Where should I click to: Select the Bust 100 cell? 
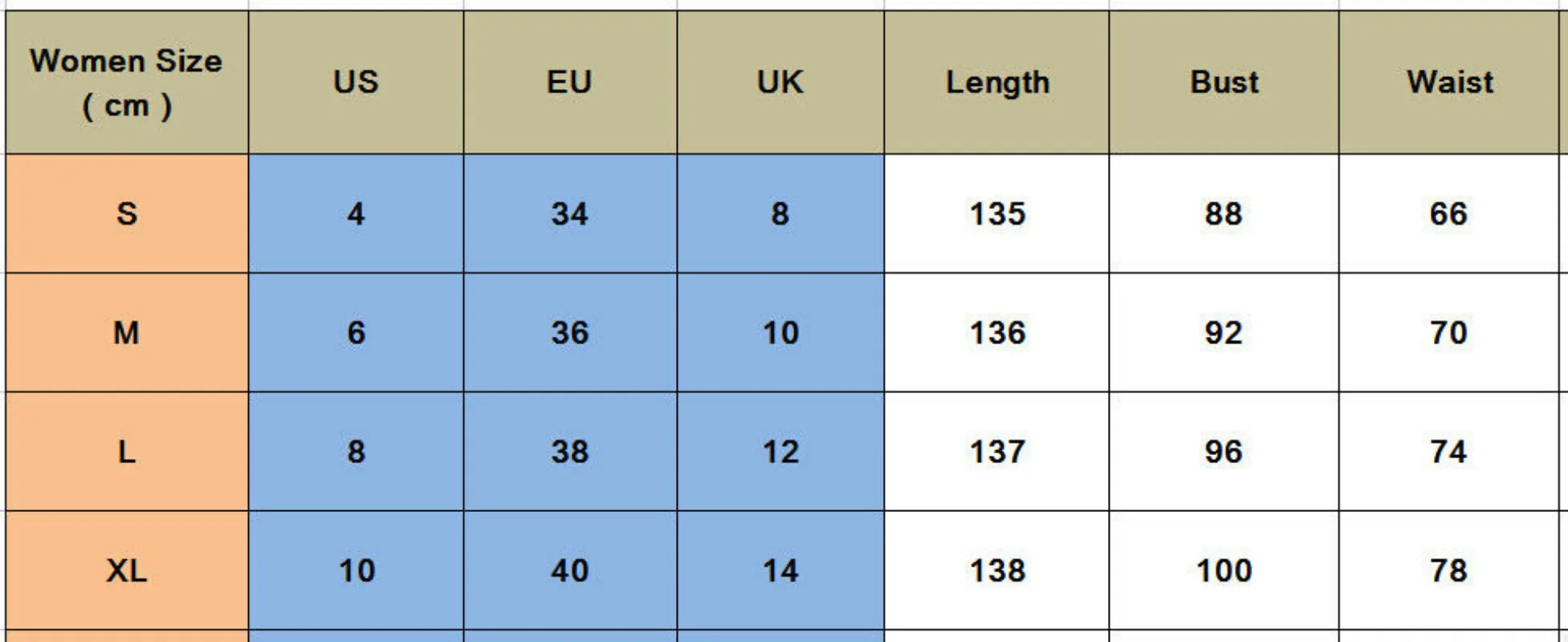(1224, 570)
